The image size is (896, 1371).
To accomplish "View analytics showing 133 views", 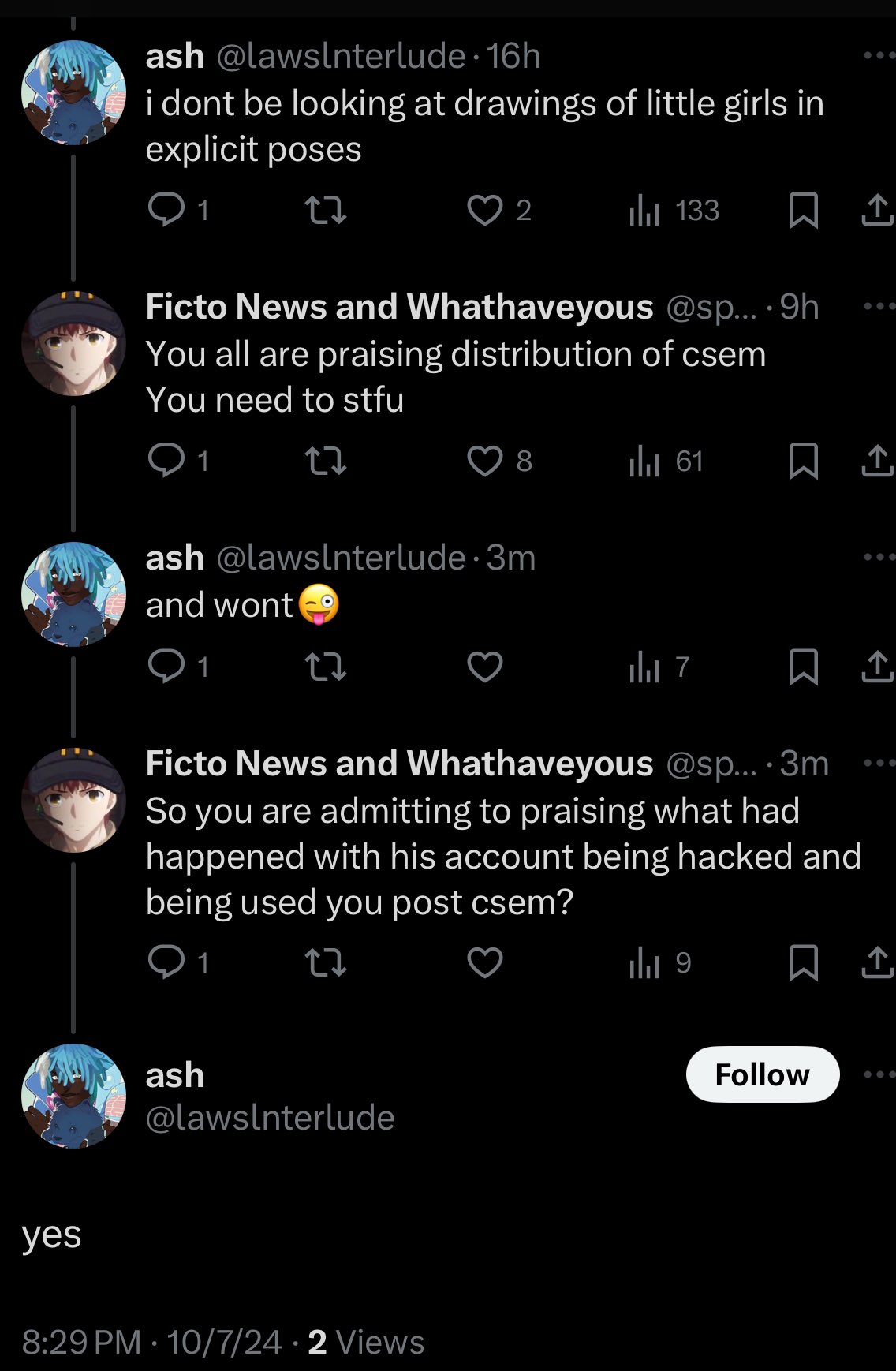I will click(674, 211).
